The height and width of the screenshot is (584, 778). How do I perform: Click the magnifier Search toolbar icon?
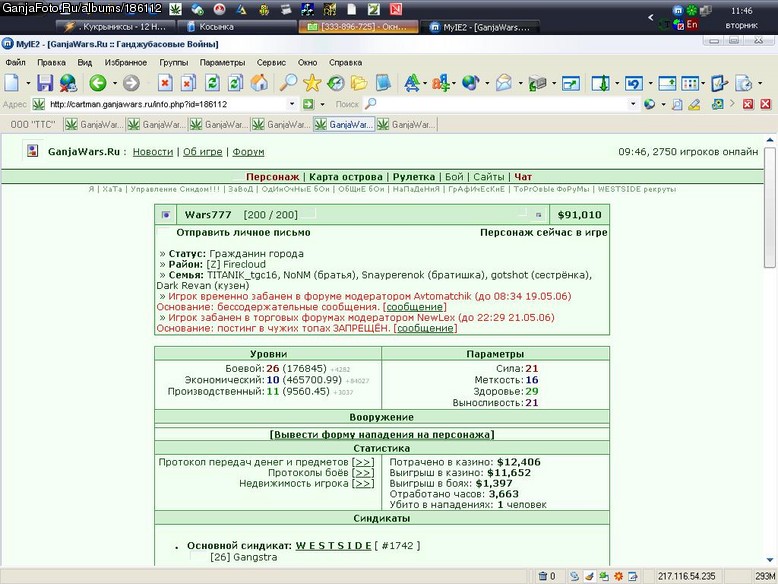(x=288, y=83)
